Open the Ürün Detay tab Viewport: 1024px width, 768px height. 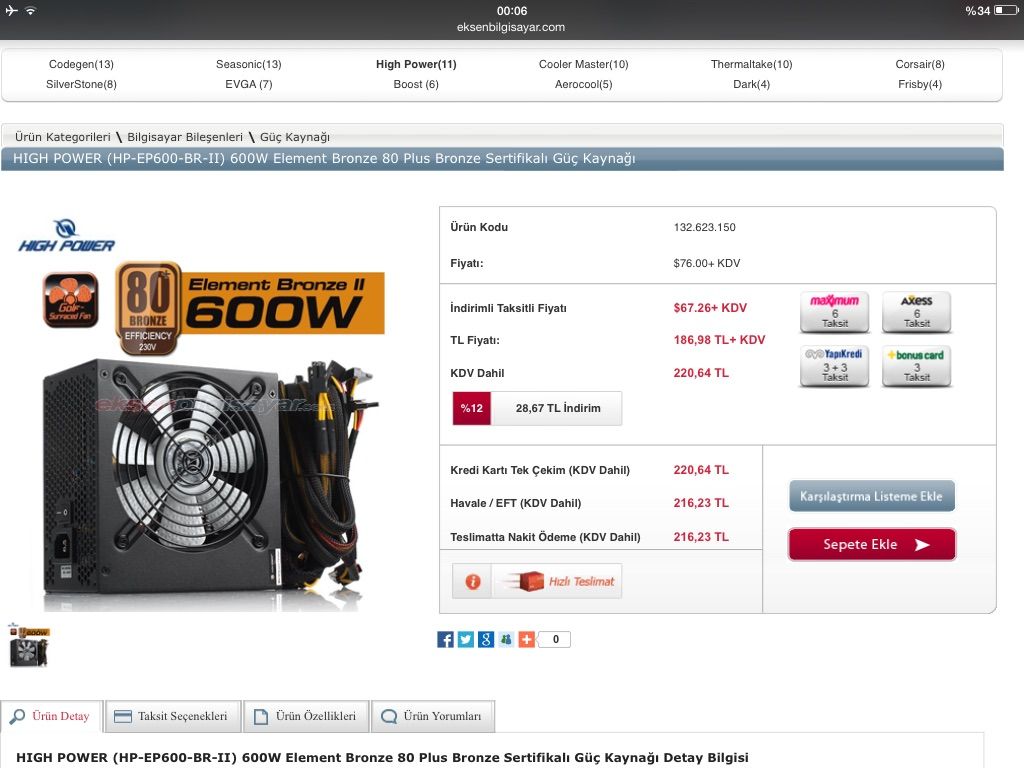coord(52,716)
